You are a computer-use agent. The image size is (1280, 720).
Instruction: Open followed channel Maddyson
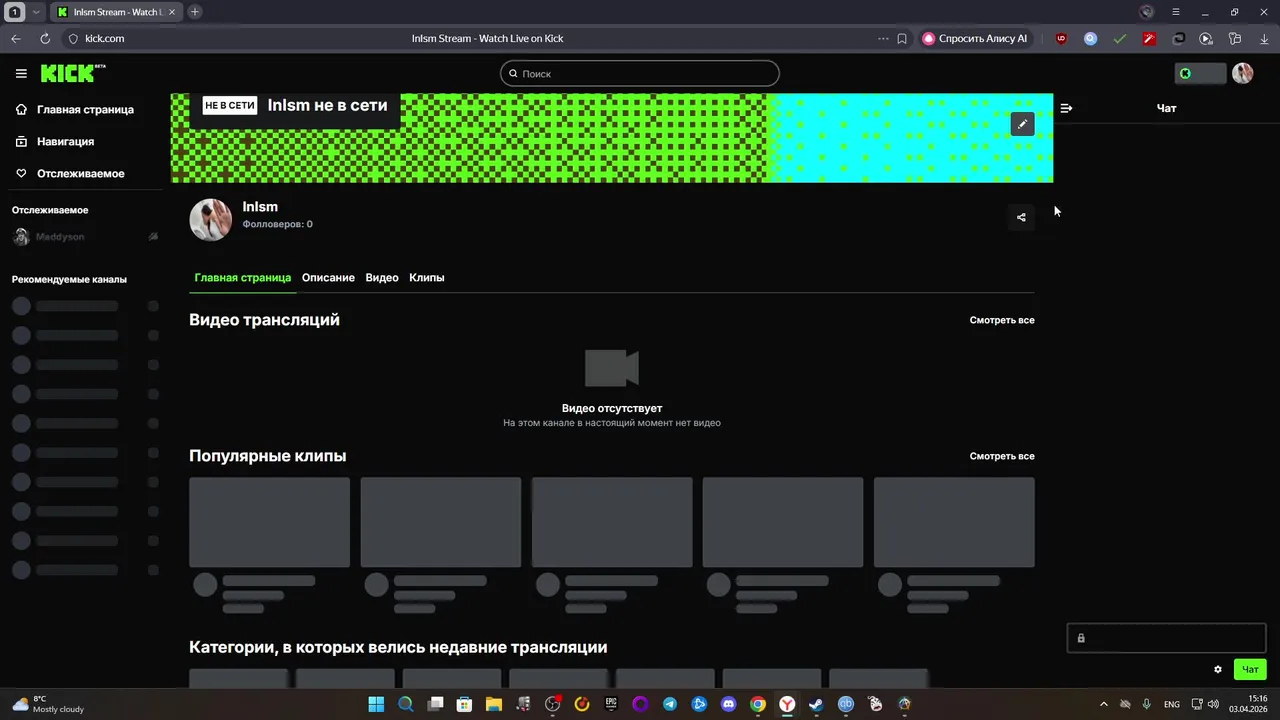[x=85, y=237]
